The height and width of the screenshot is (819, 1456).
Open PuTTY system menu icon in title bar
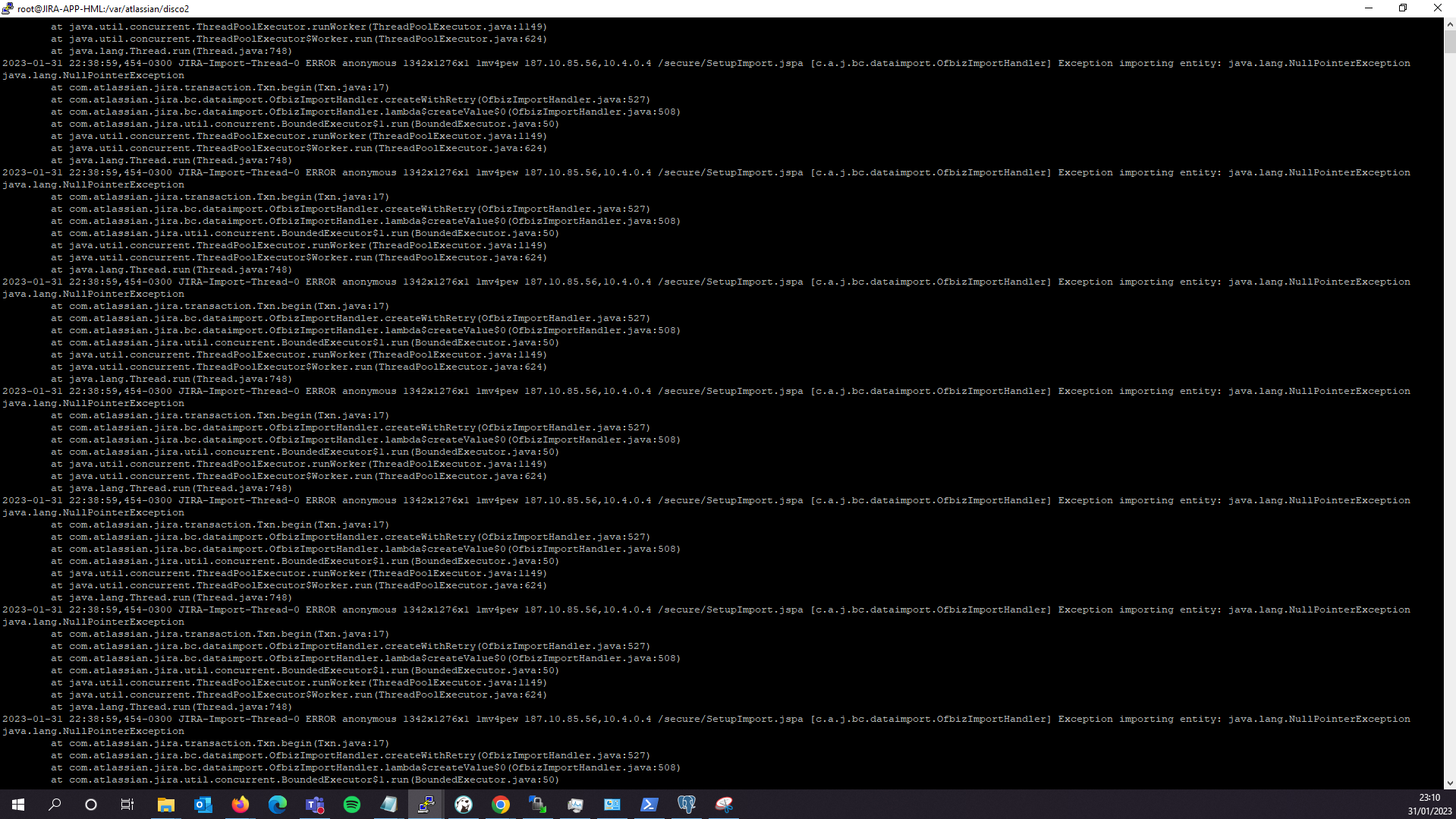[8, 8]
